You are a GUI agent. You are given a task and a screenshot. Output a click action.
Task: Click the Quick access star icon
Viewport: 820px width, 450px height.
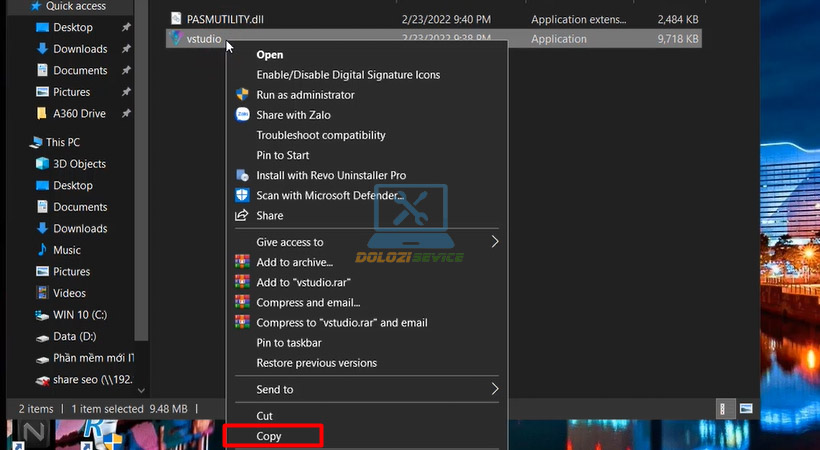pos(36,6)
